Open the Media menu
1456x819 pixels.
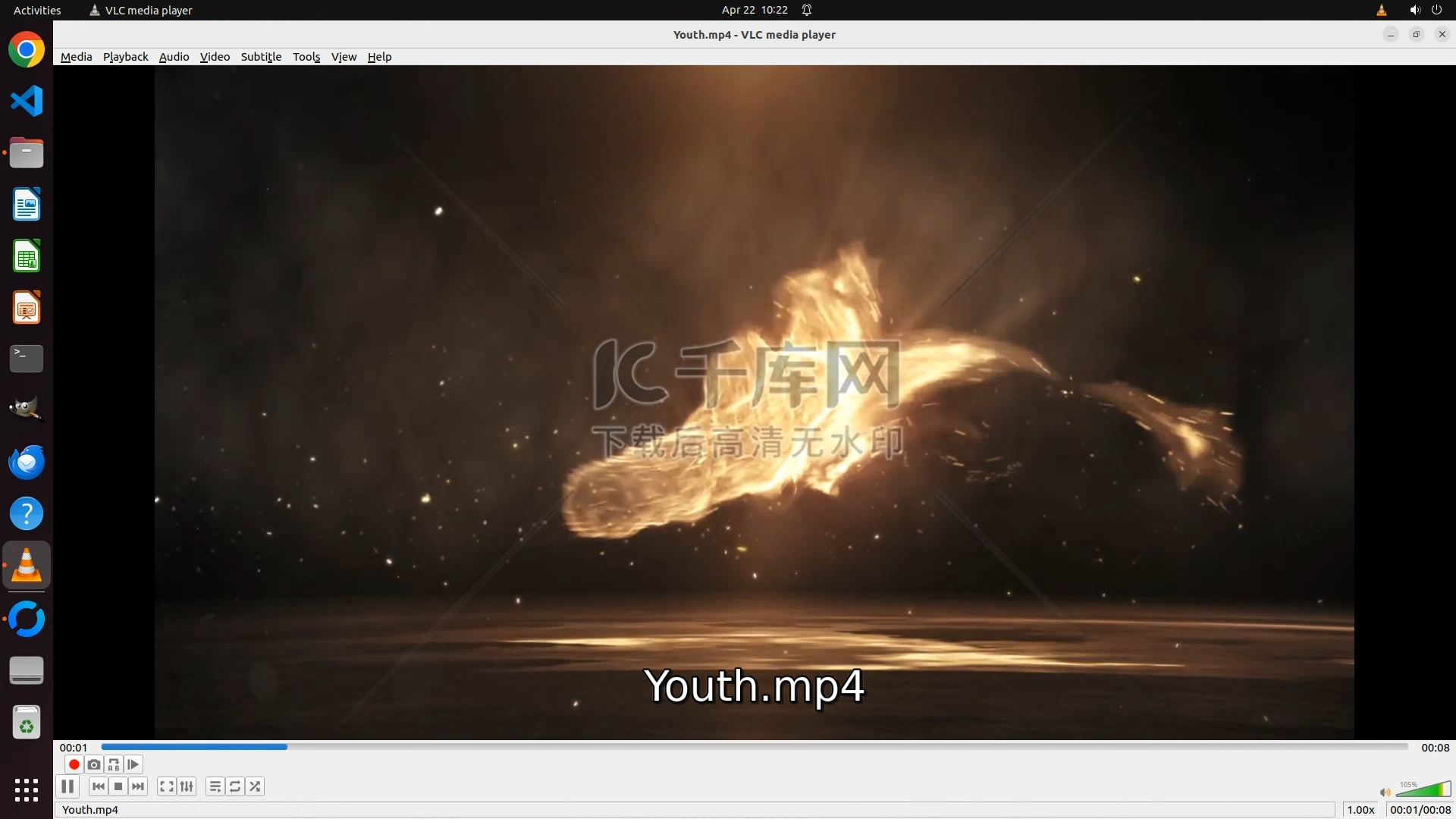point(76,57)
